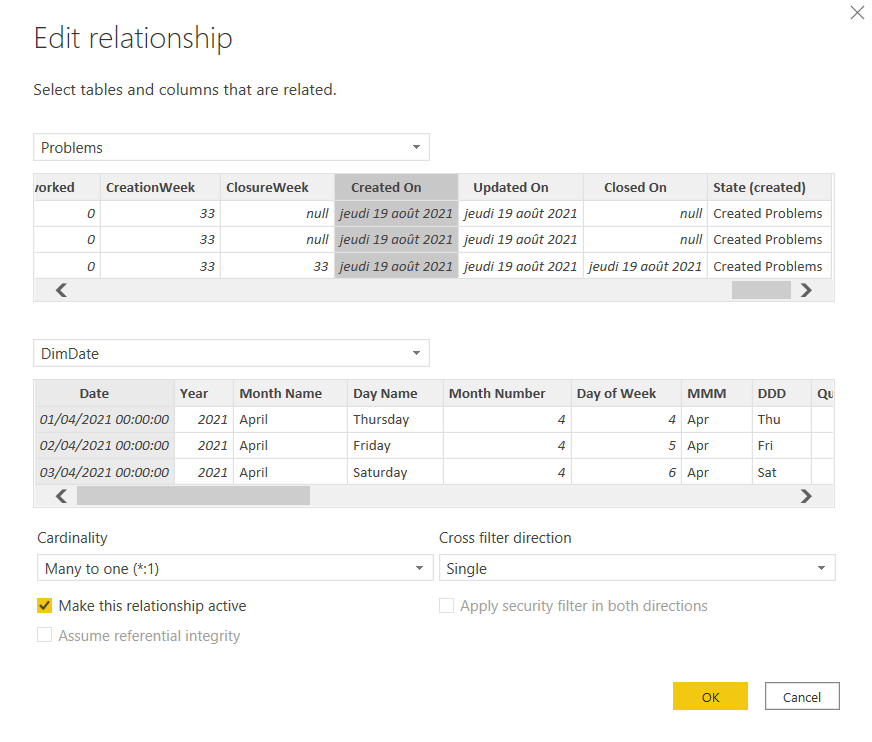Screen dimensions: 872x742
Task: Confirm with the OK button
Action: [710, 696]
